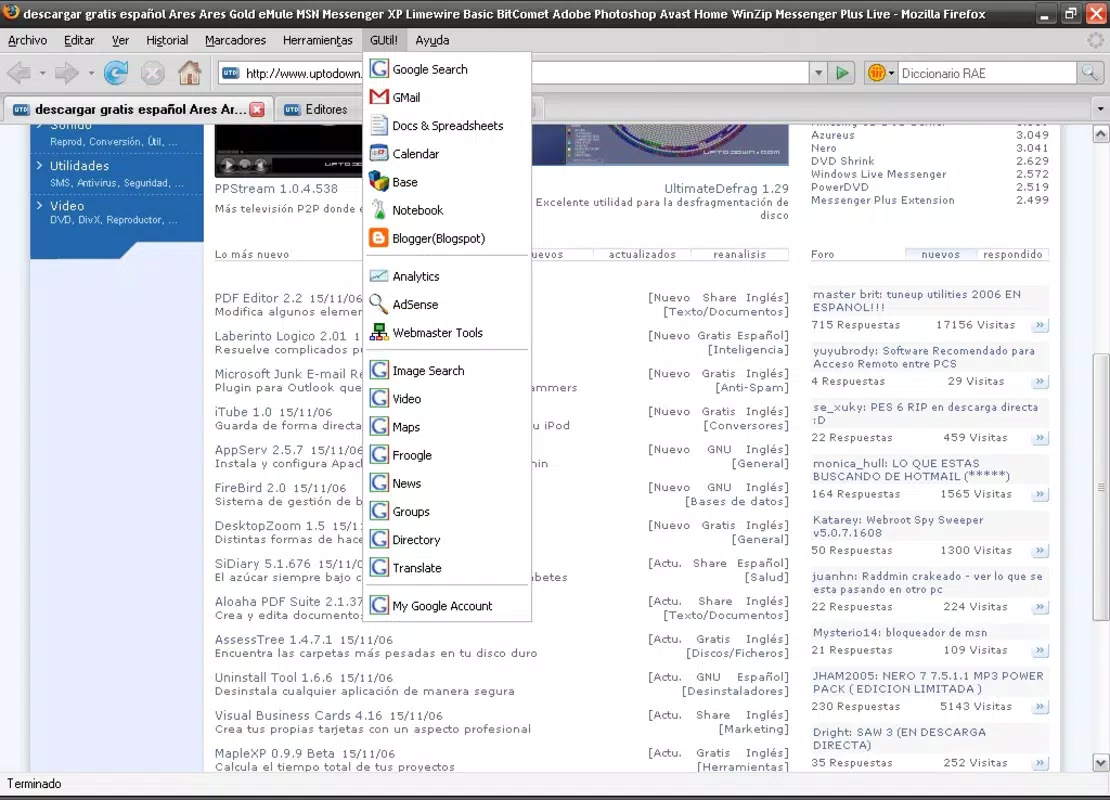1110x800 pixels.
Task: Start search with the magnifier icon
Action: (1089, 73)
